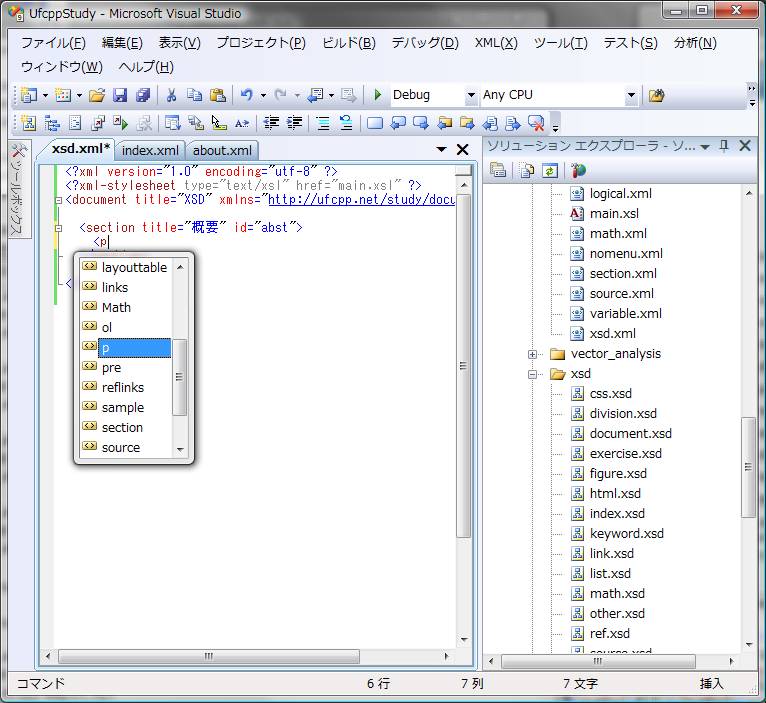The width and height of the screenshot is (766, 703).
Task: Open the Any CPU platform dropdown
Action: coord(631,95)
